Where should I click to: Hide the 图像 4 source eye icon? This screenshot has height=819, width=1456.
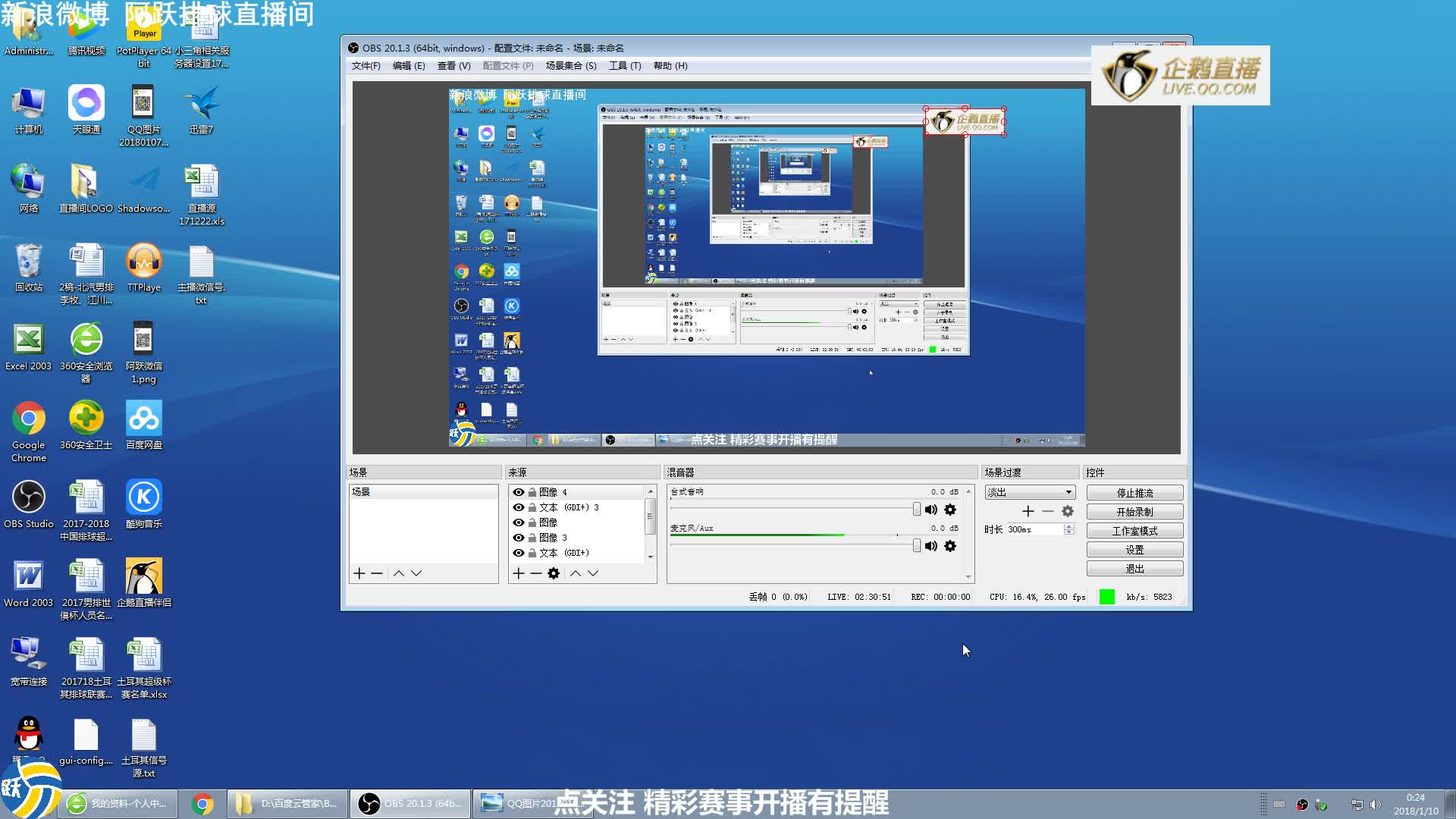519,492
